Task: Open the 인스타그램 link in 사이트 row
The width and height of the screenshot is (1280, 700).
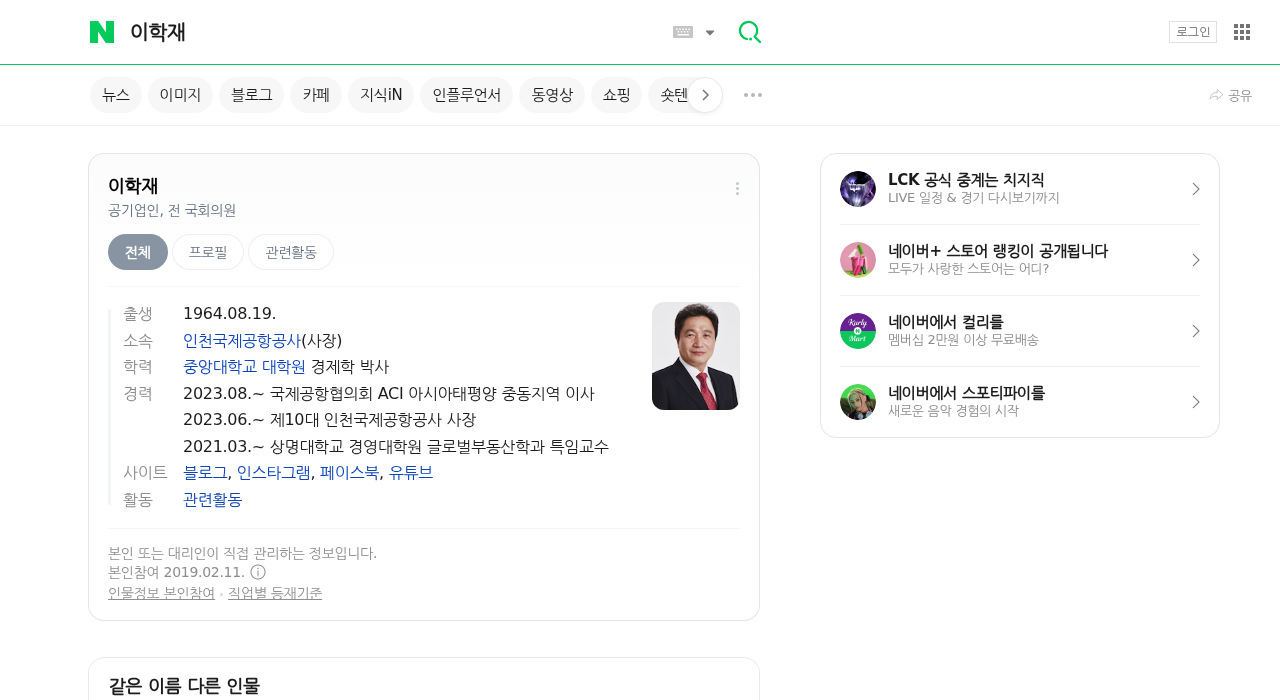Action: (273, 473)
